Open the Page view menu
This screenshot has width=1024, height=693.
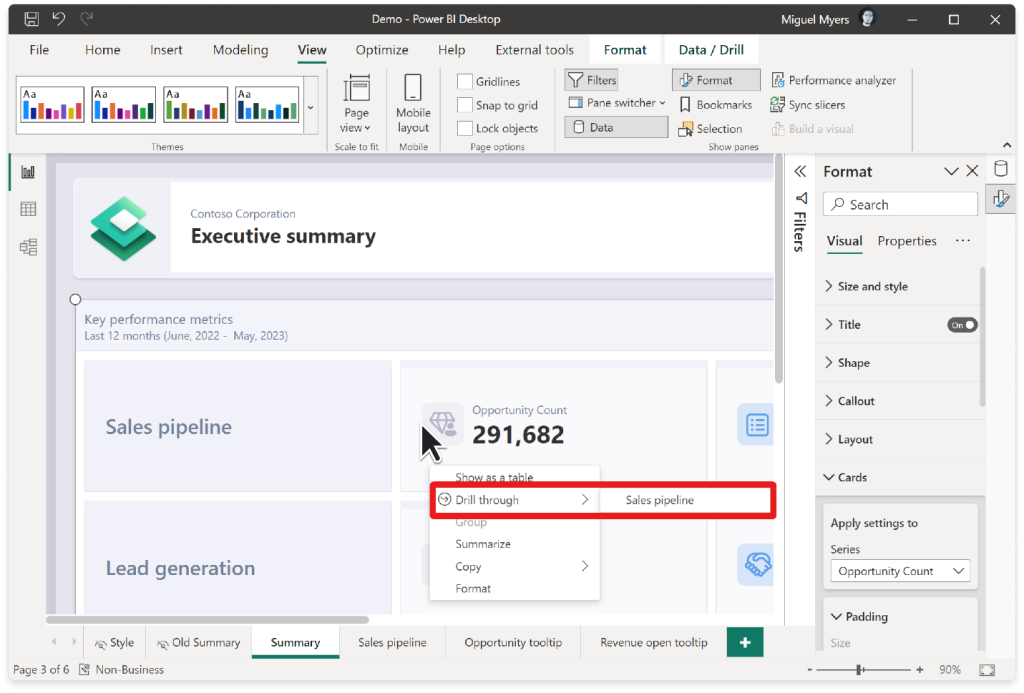click(356, 105)
